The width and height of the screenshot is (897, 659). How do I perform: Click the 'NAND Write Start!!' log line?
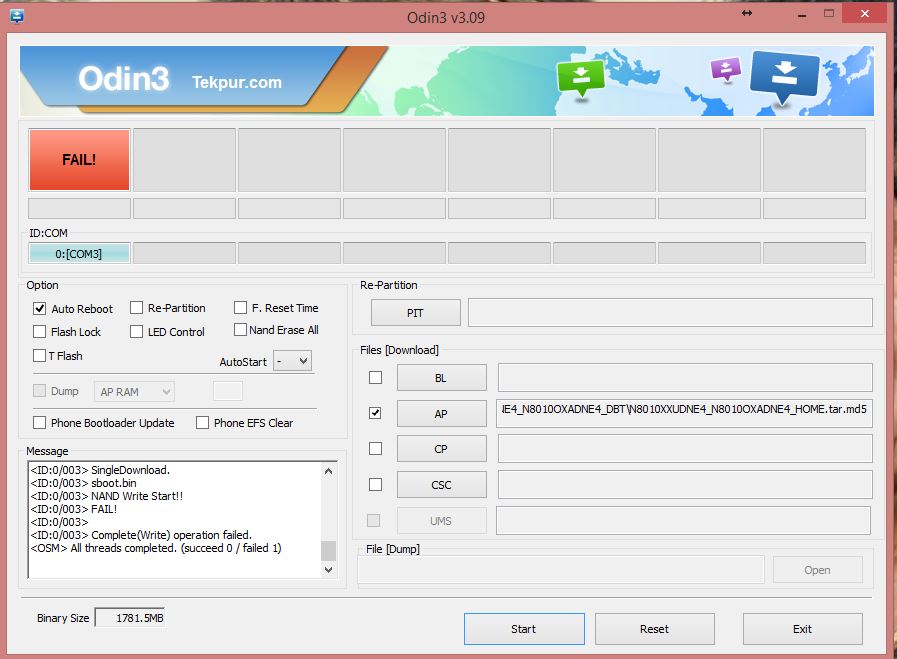pyautogui.click(x=107, y=496)
